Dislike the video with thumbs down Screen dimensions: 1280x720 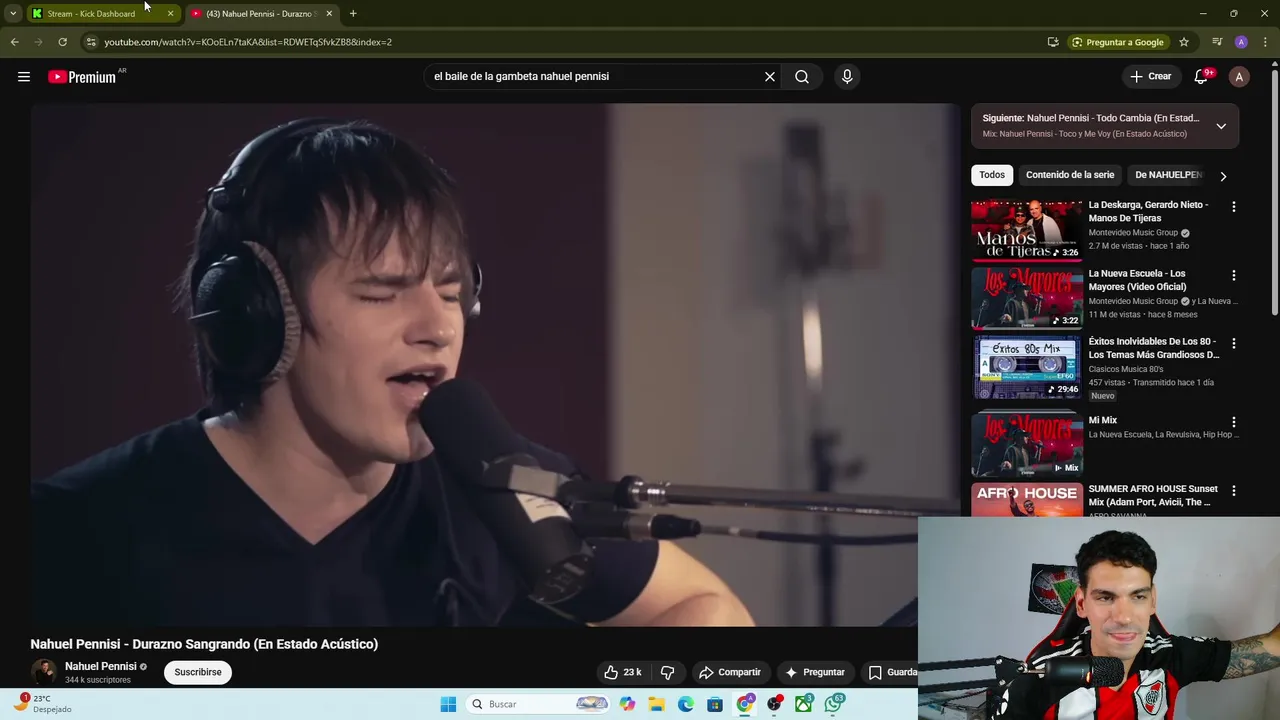point(668,672)
